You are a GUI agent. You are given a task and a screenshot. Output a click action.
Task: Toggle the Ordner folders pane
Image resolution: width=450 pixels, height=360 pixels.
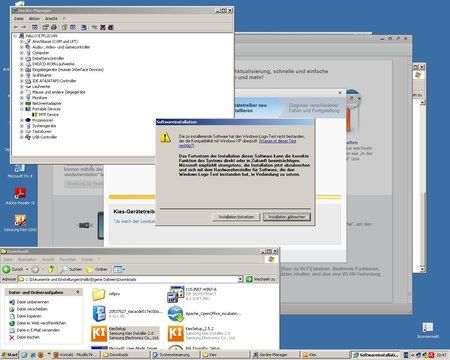97,269
